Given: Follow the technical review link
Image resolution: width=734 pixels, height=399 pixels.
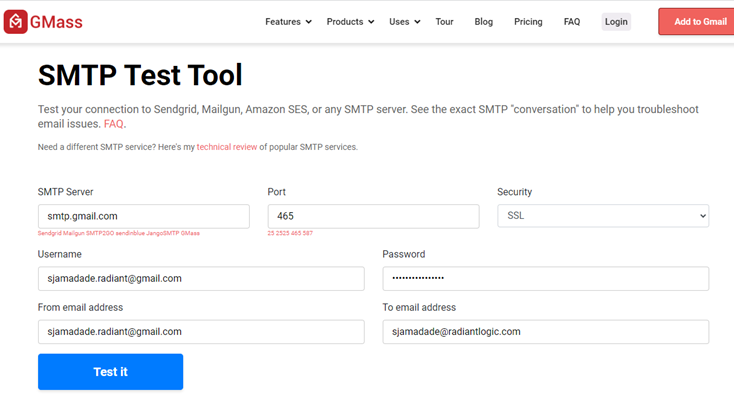Looking at the screenshot, I should coord(227,147).
